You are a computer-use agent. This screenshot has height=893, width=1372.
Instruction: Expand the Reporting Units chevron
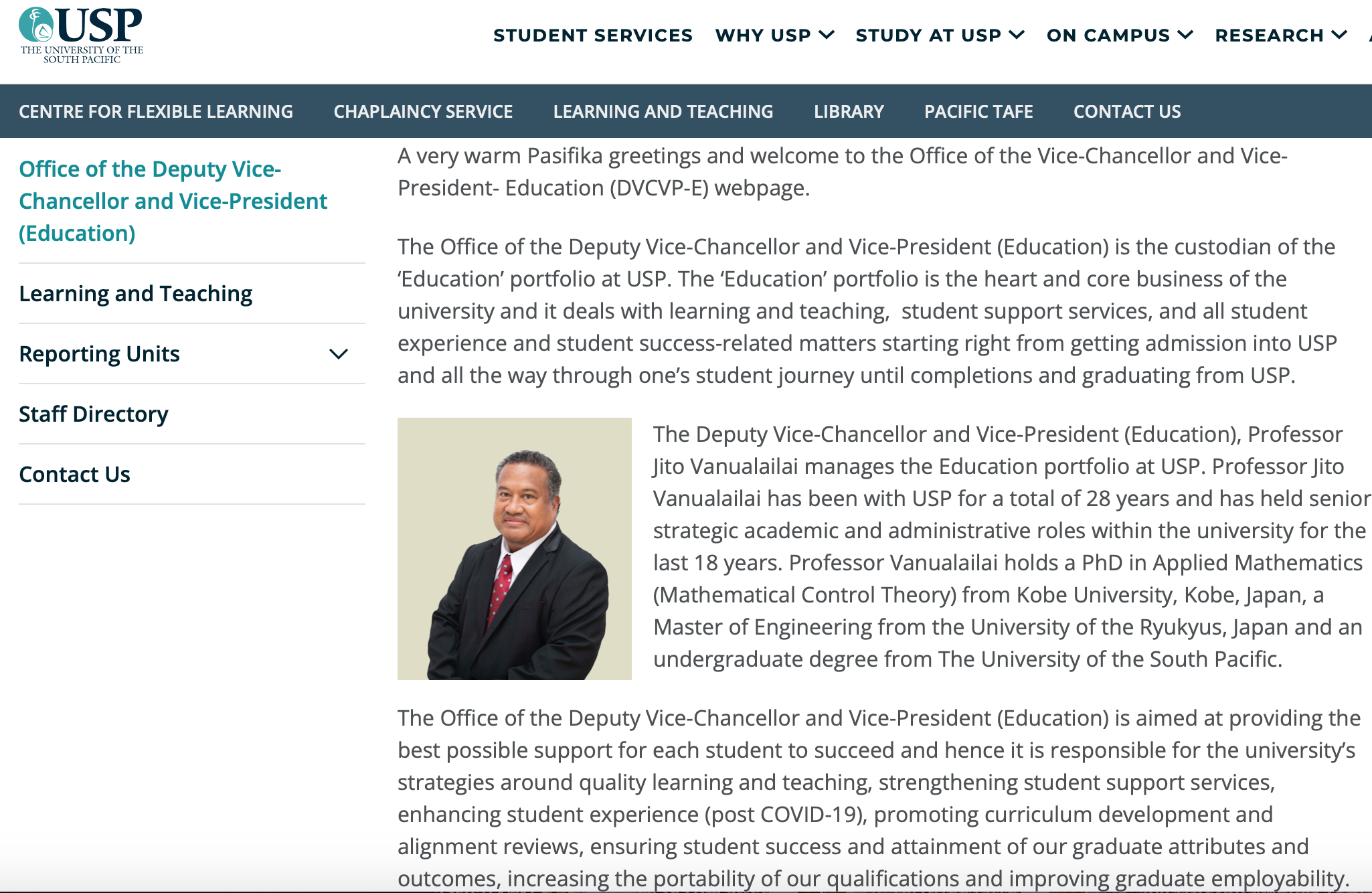coord(339,354)
